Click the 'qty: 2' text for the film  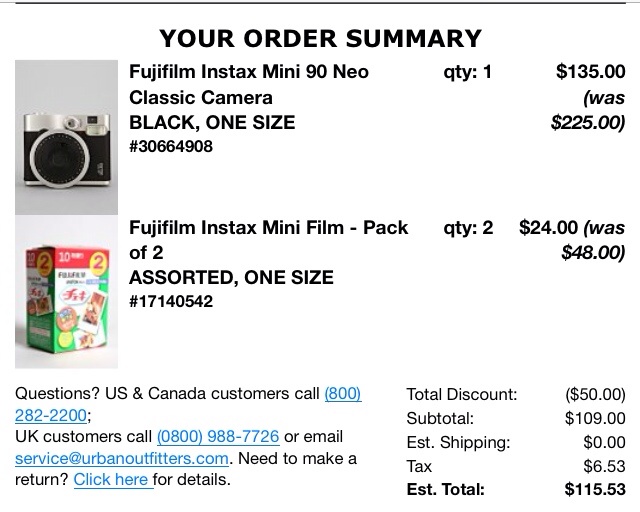pyautogui.click(x=468, y=228)
